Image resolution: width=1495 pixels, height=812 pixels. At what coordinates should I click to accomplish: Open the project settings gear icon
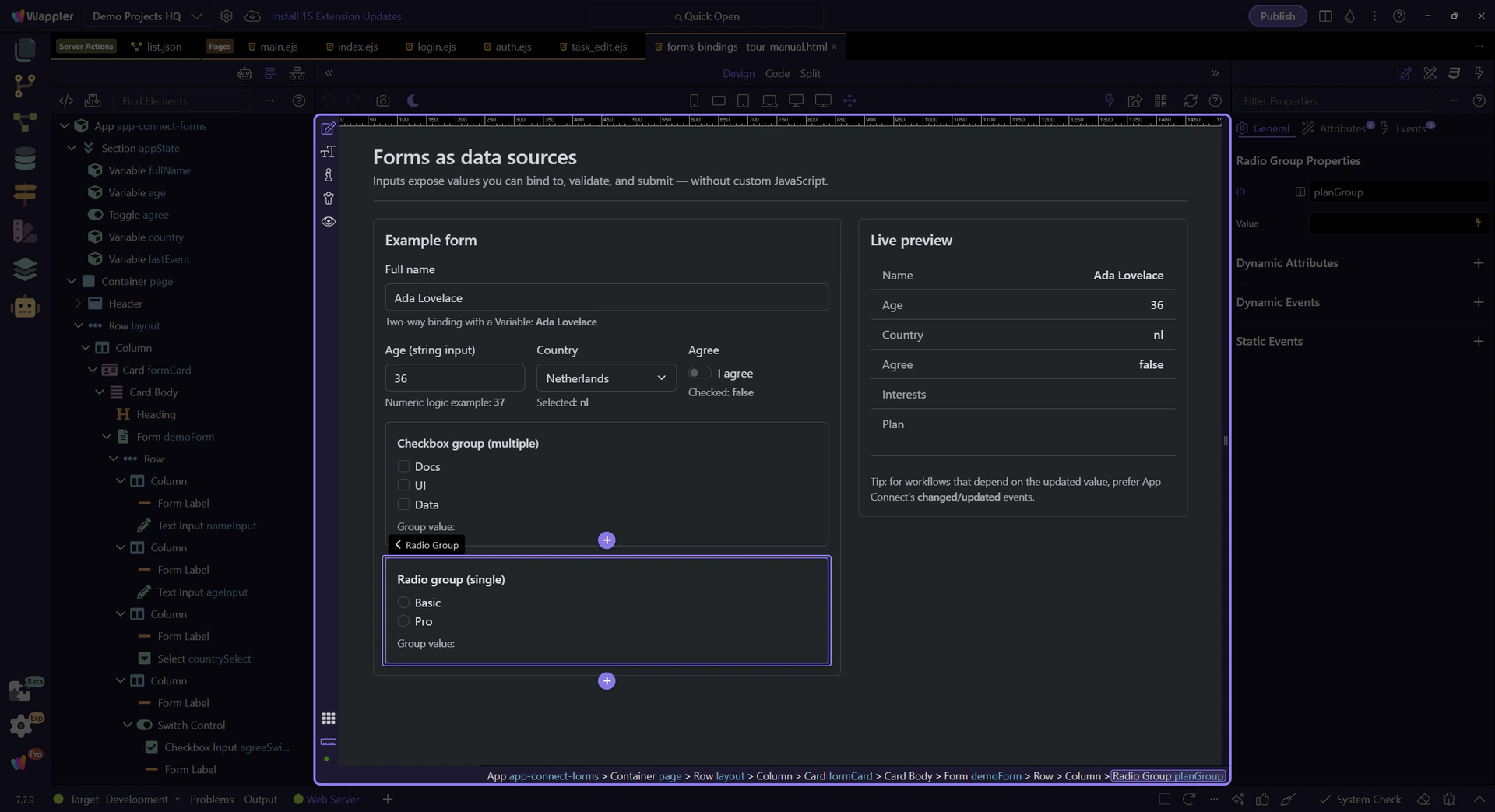pyautogui.click(x=227, y=16)
